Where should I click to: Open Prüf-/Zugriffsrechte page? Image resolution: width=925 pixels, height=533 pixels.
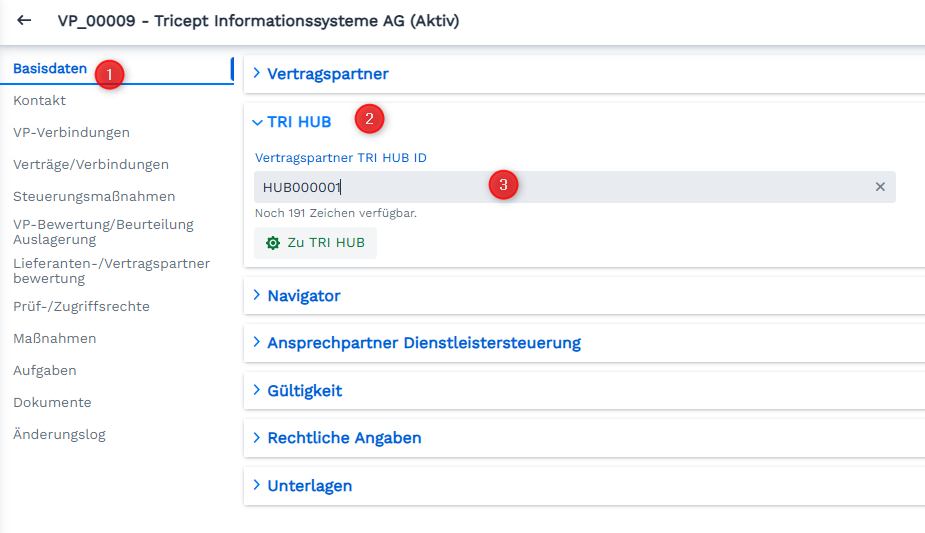point(81,307)
